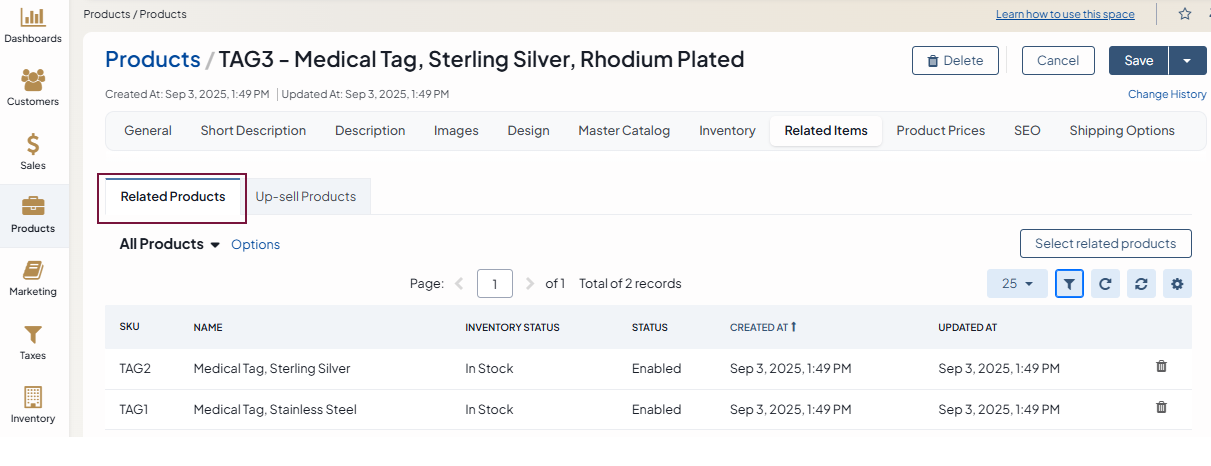Click the Select related products button
1211x466 pixels.
(x=1105, y=244)
